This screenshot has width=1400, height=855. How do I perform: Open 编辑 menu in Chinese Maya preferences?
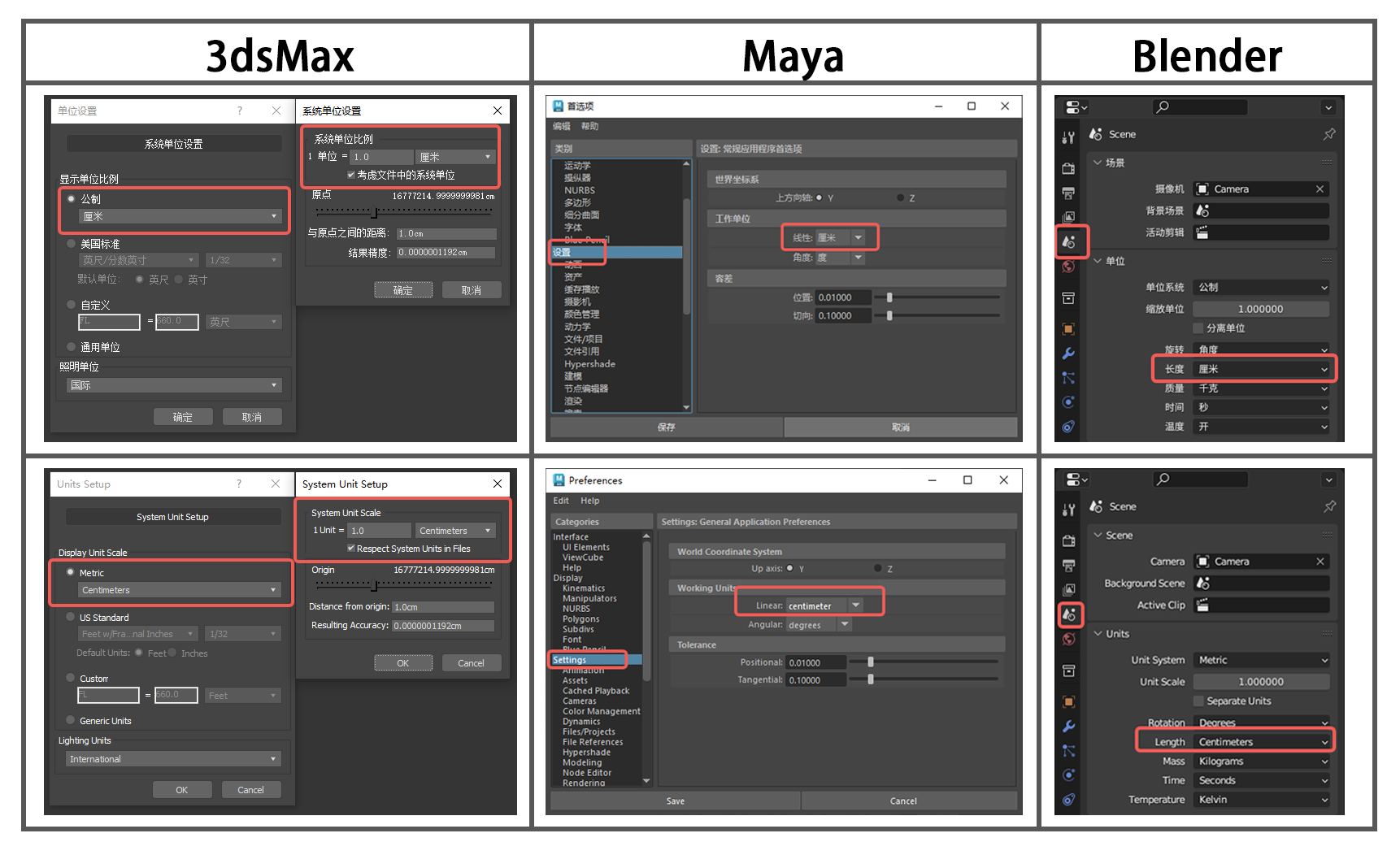(561, 126)
